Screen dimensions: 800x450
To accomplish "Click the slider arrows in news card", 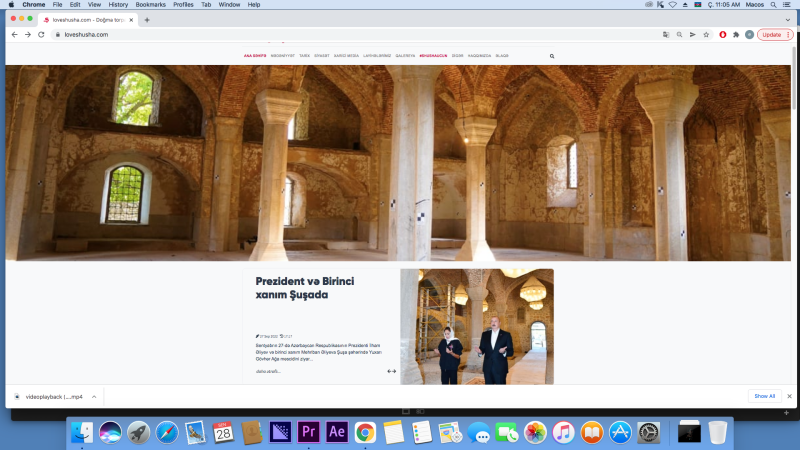I will tap(392, 371).
